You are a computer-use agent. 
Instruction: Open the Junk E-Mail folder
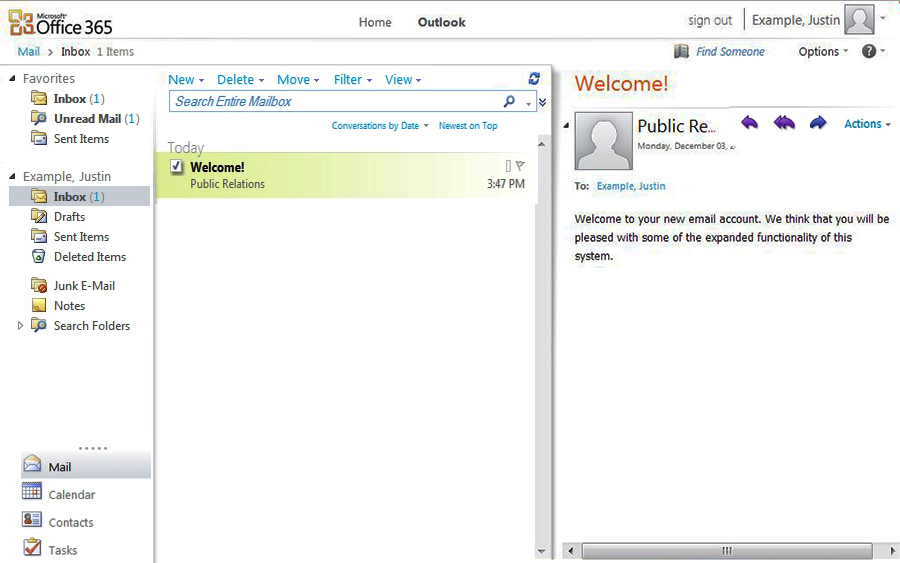click(73, 285)
